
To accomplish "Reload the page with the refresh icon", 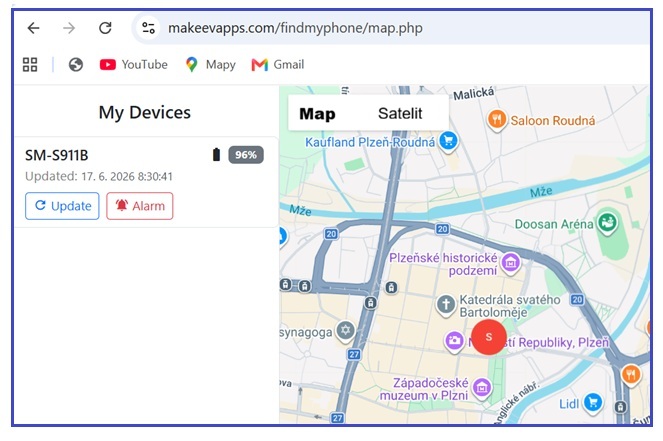I will coord(105,28).
